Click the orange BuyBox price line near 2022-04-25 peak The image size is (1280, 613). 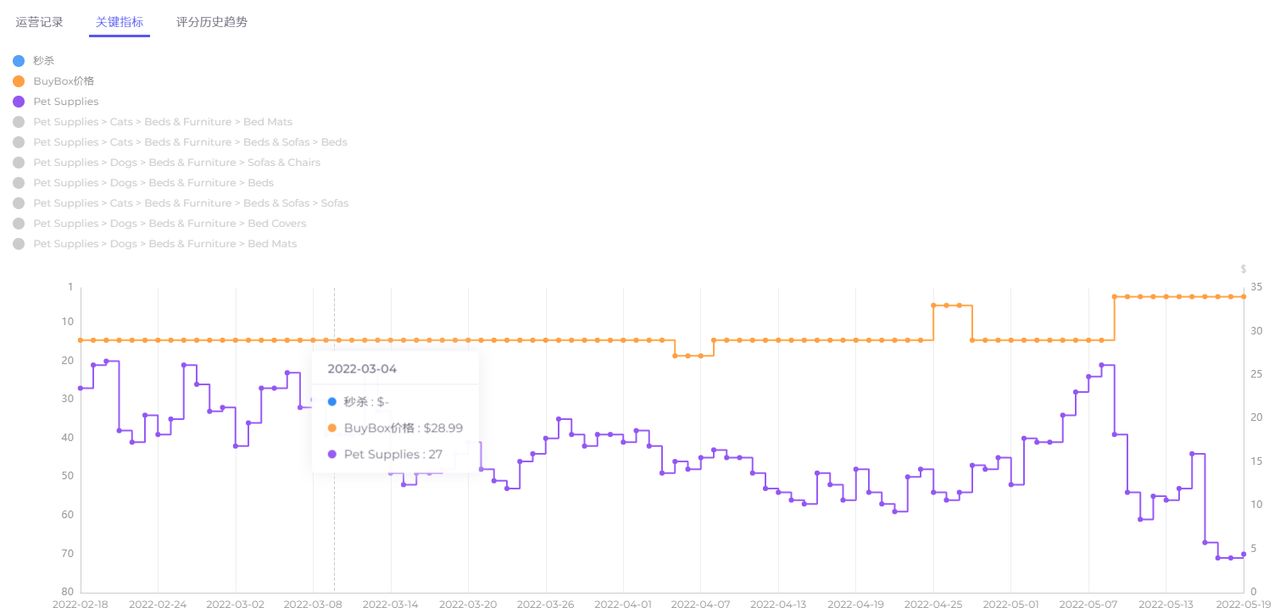[946, 305]
